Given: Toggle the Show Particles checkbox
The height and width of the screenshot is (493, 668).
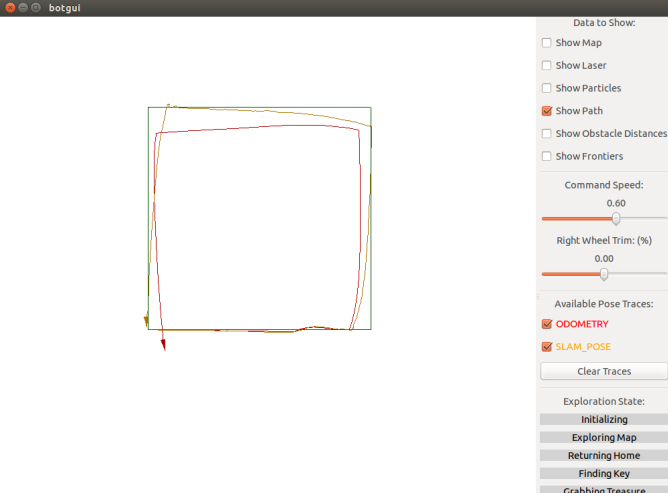Looking at the screenshot, I should (x=547, y=88).
